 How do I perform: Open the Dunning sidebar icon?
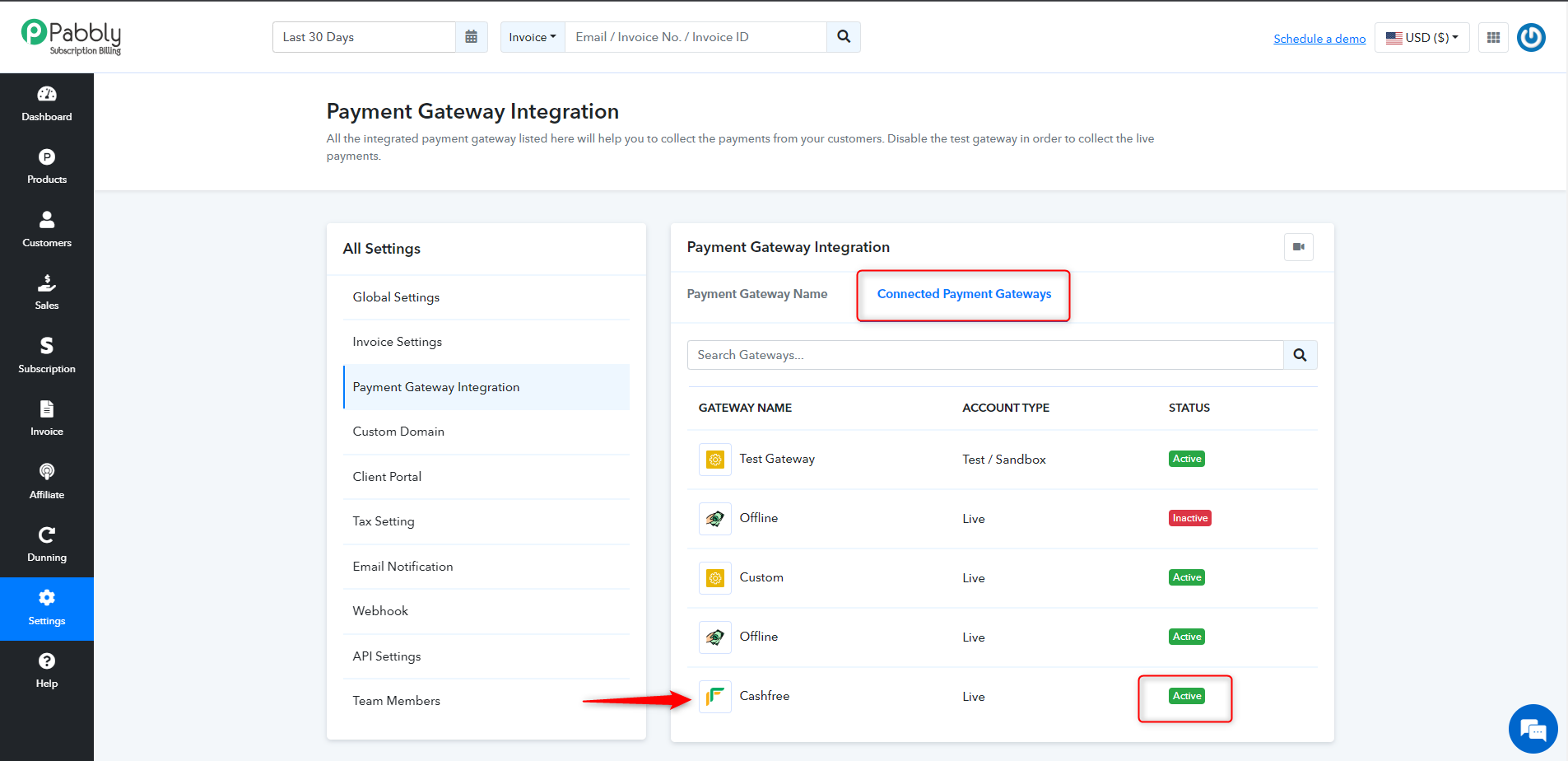tap(47, 544)
